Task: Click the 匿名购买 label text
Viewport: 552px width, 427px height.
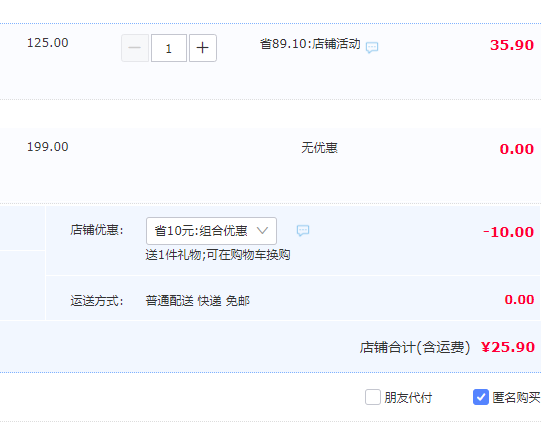Action: coord(516,397)
